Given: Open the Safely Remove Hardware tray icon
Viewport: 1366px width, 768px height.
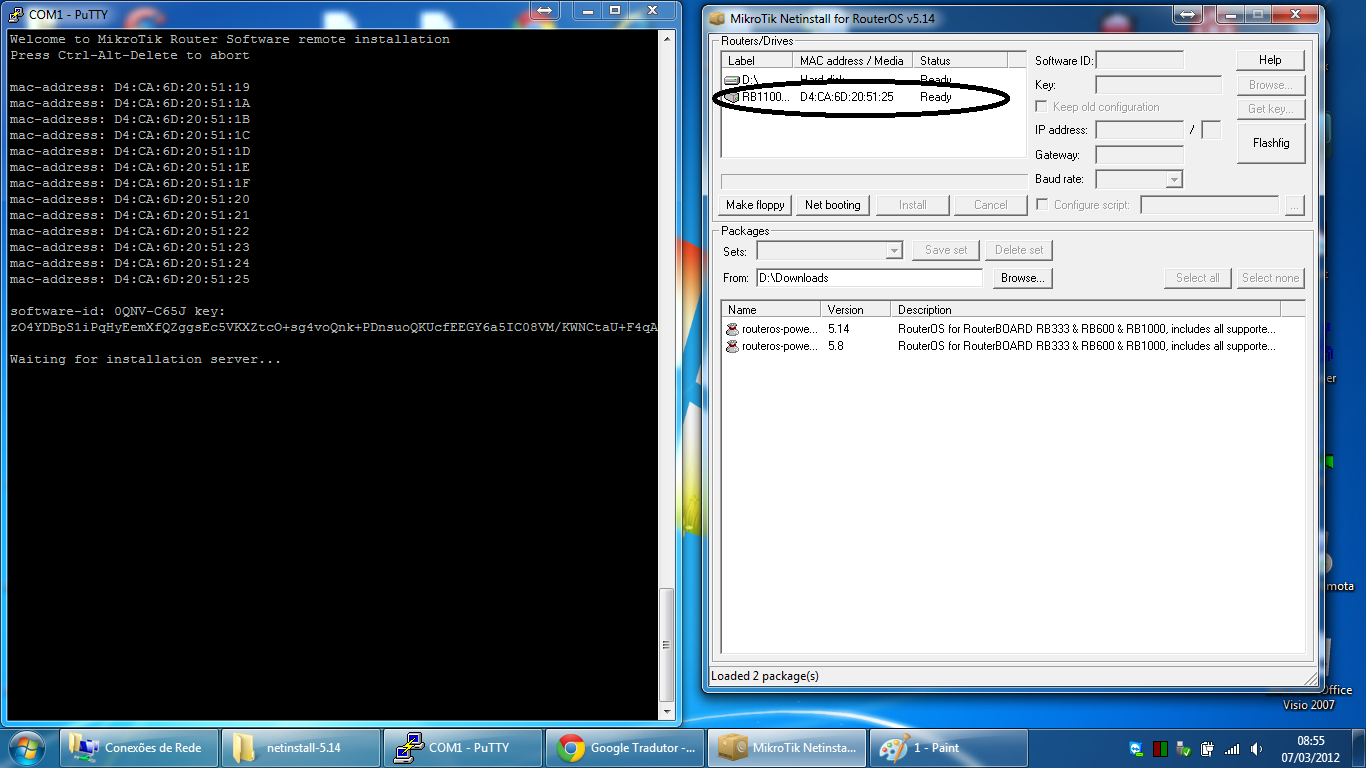Looking at the screenshot, I should [1184, 748].
